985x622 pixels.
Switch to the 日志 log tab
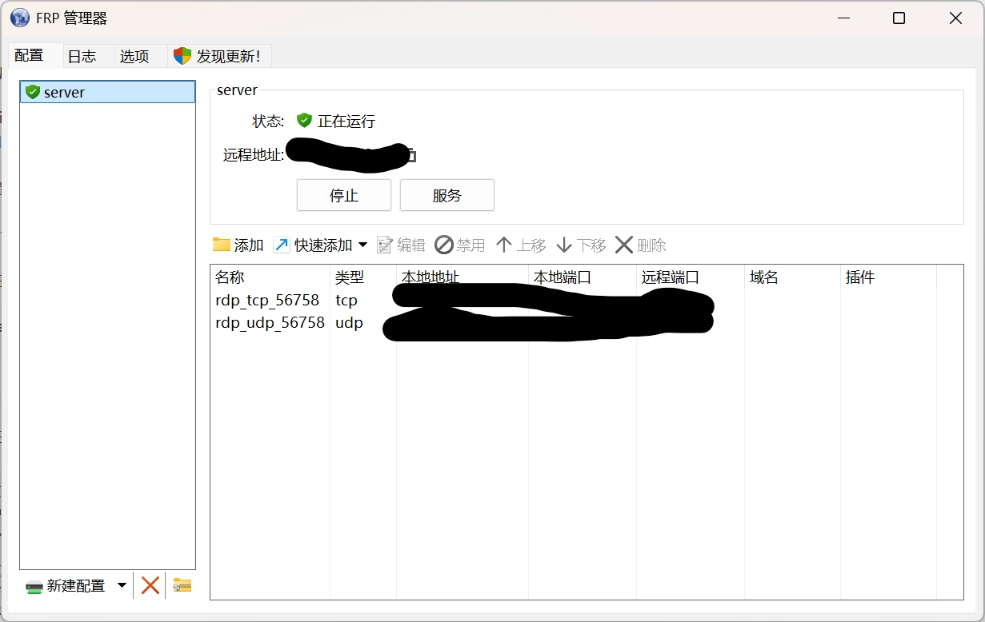[x=82, y=56]
